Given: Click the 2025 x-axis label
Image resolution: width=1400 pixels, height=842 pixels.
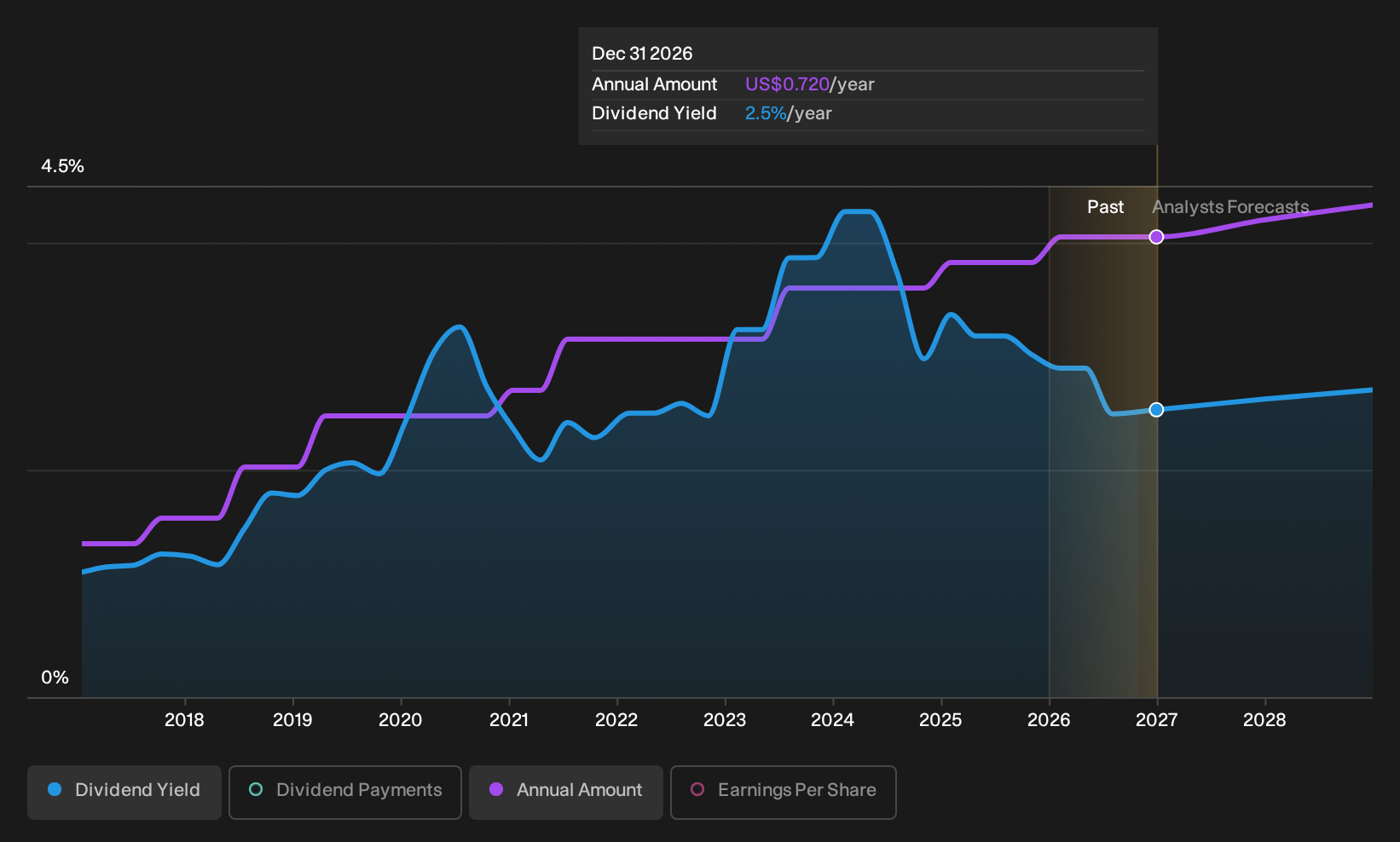Looking at the screenshot, I should [940, 720].
